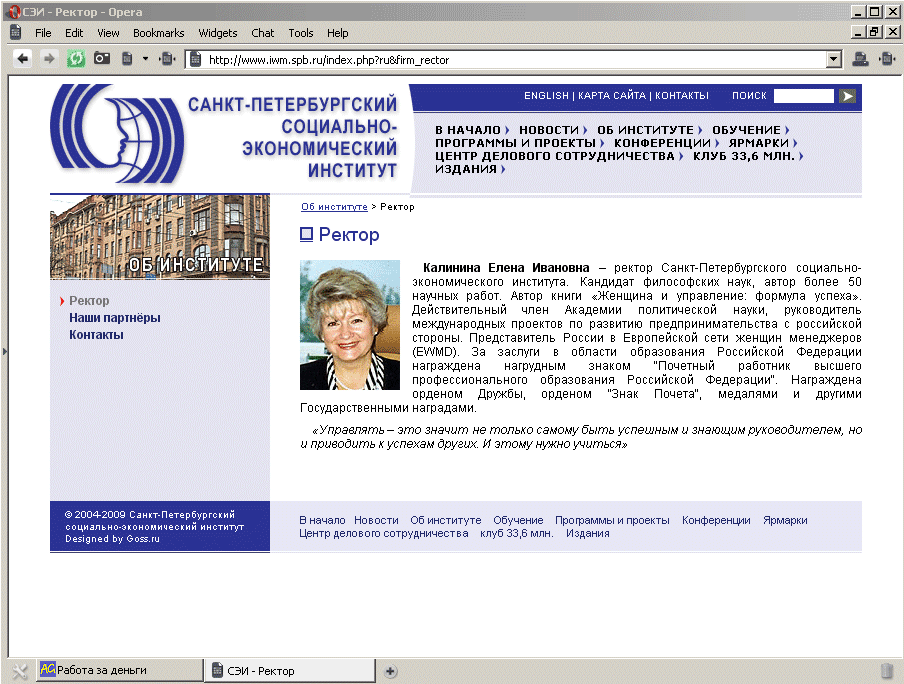Open the closed tabs trash icon

point(887,671)
